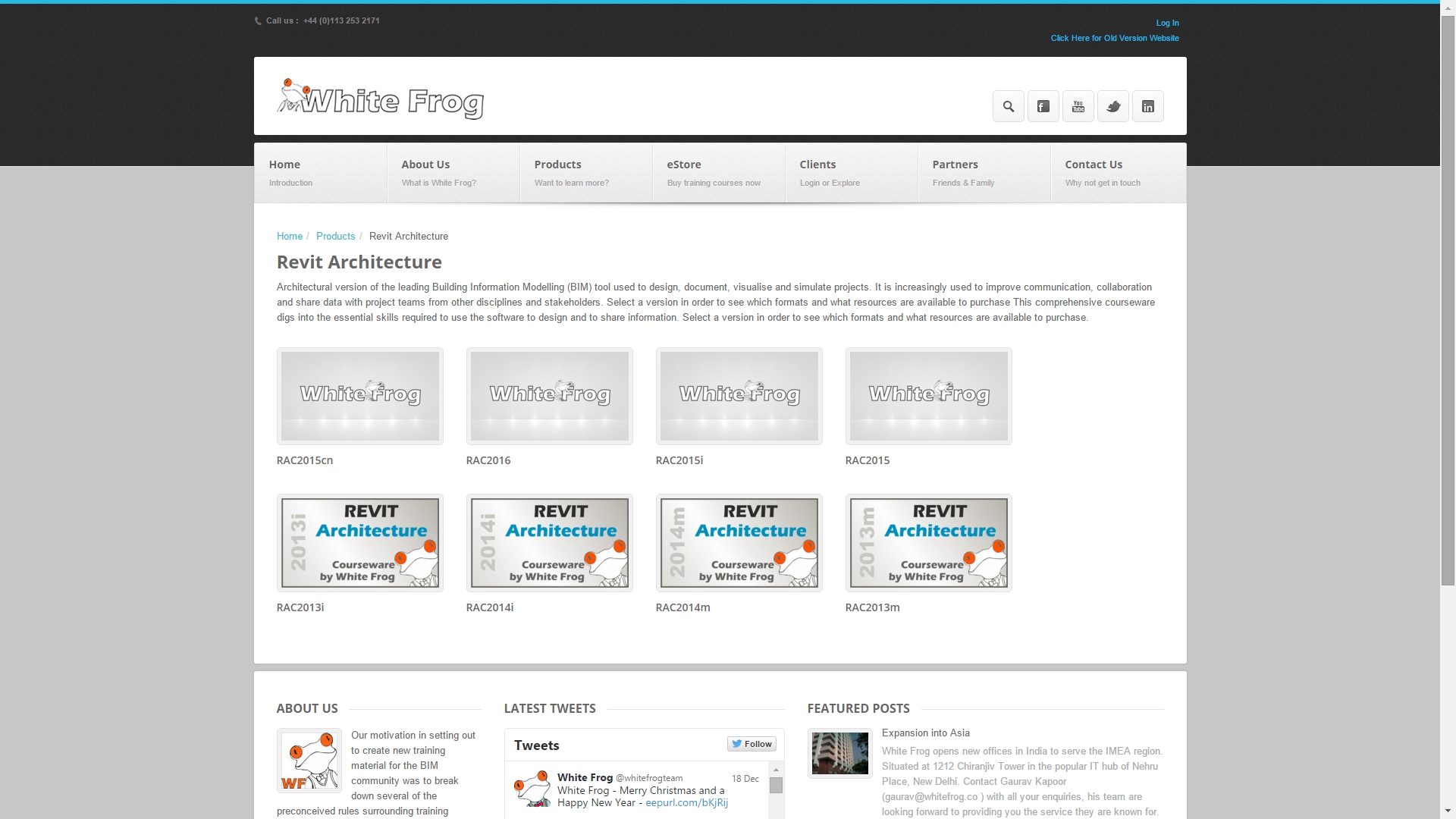Open the RAC2014m Revit Architecture thumbnail
Screen dimensions: 1456x819
tap(739, 543)
